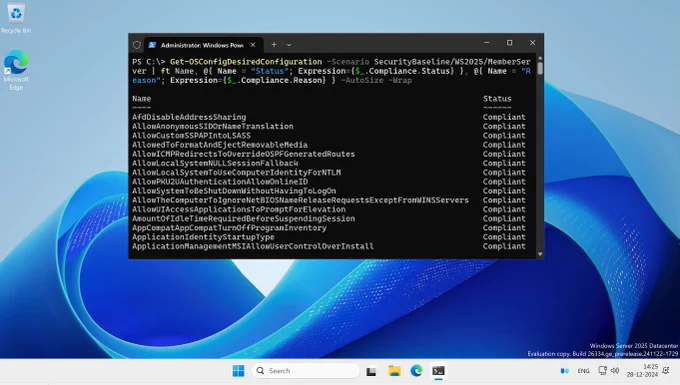Close the Administrator: Windows PowerShell tab
680x385 pixels.
(x=253, y=45)
